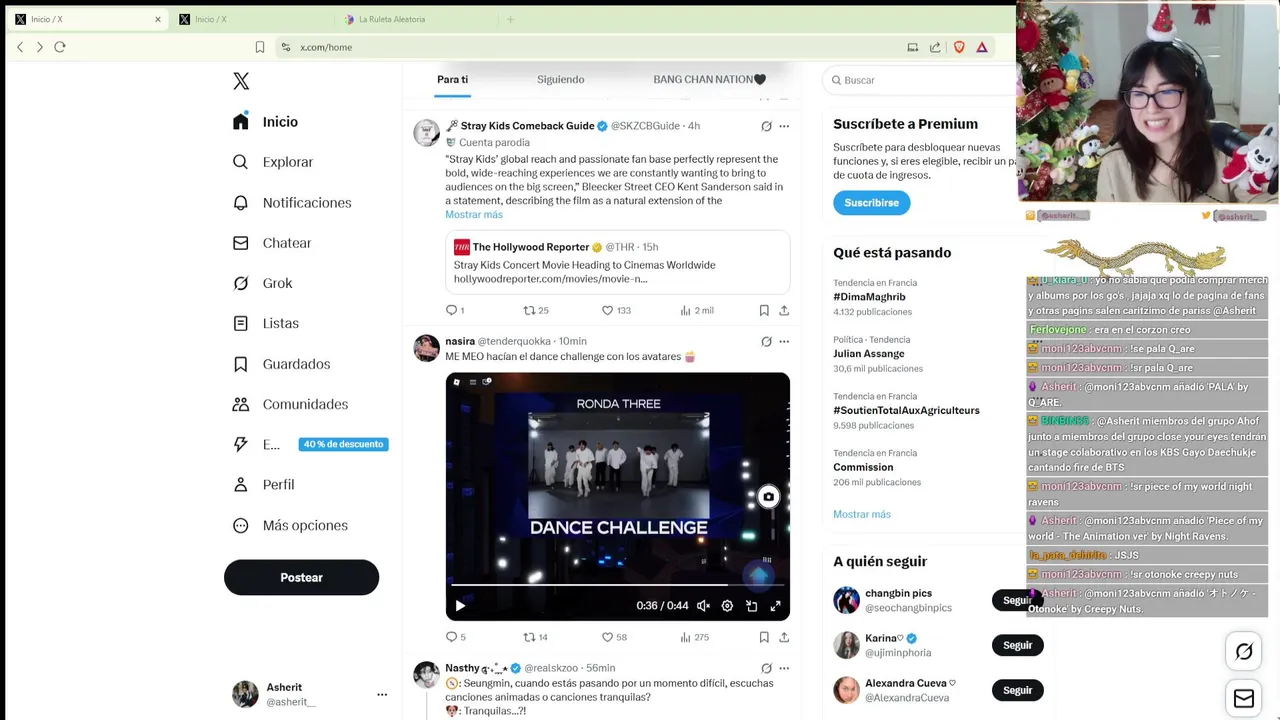Image resolution: width=1280 pixels, height=720 pixels.
Task: Go back in browser
Action: [x=20, y=47]
